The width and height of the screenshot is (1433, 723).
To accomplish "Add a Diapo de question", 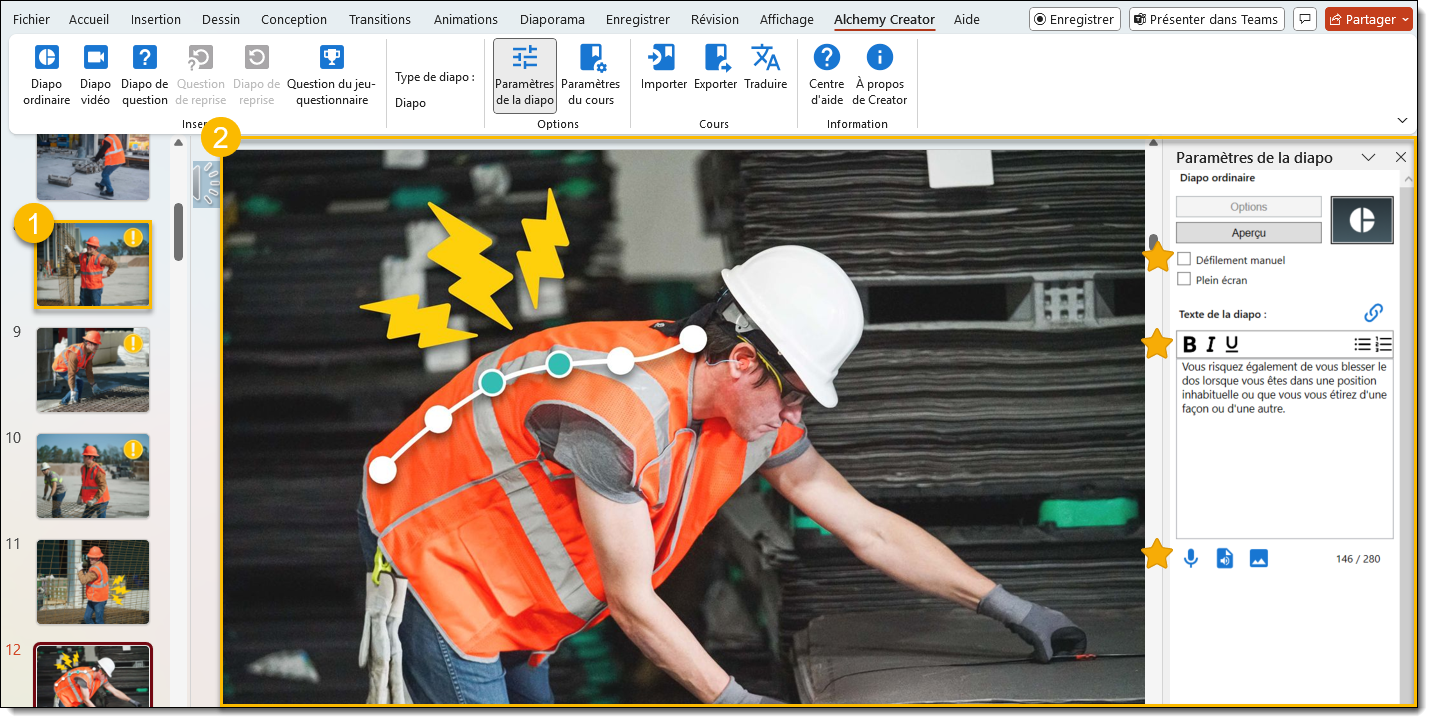I will [144, 74].
